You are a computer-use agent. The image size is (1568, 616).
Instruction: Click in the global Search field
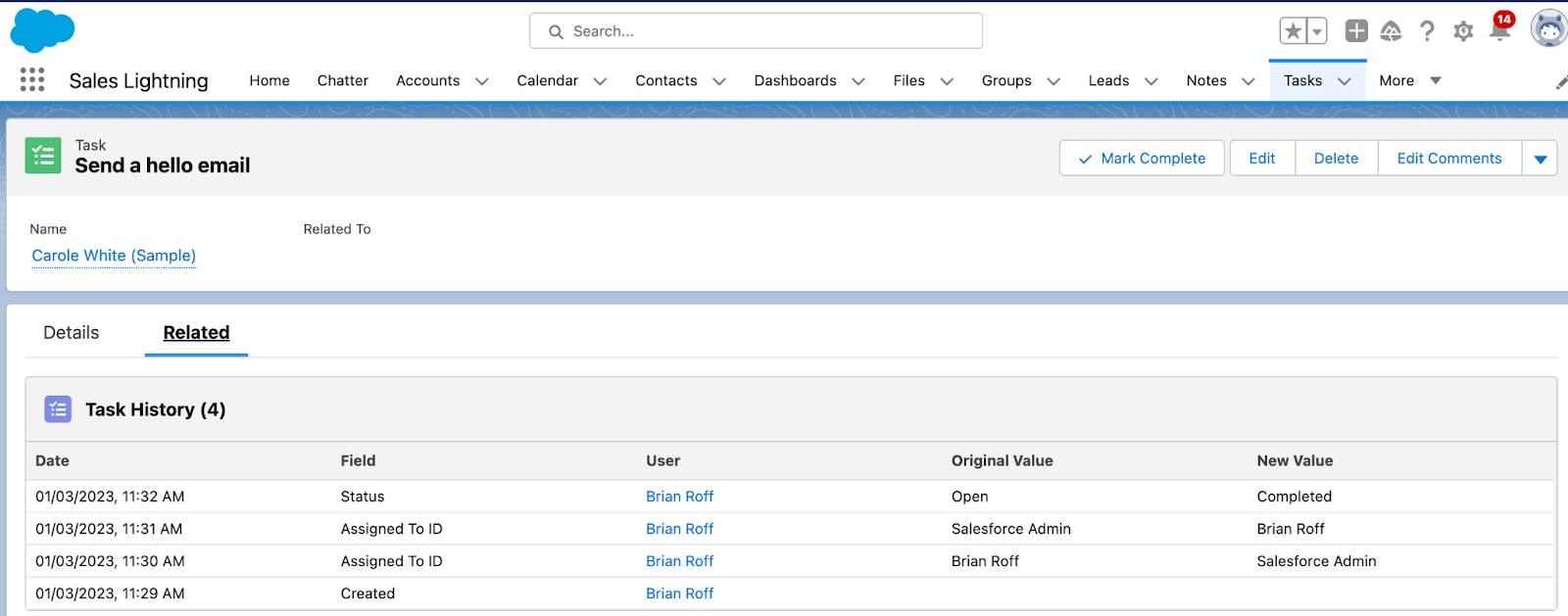coord(756,31)
